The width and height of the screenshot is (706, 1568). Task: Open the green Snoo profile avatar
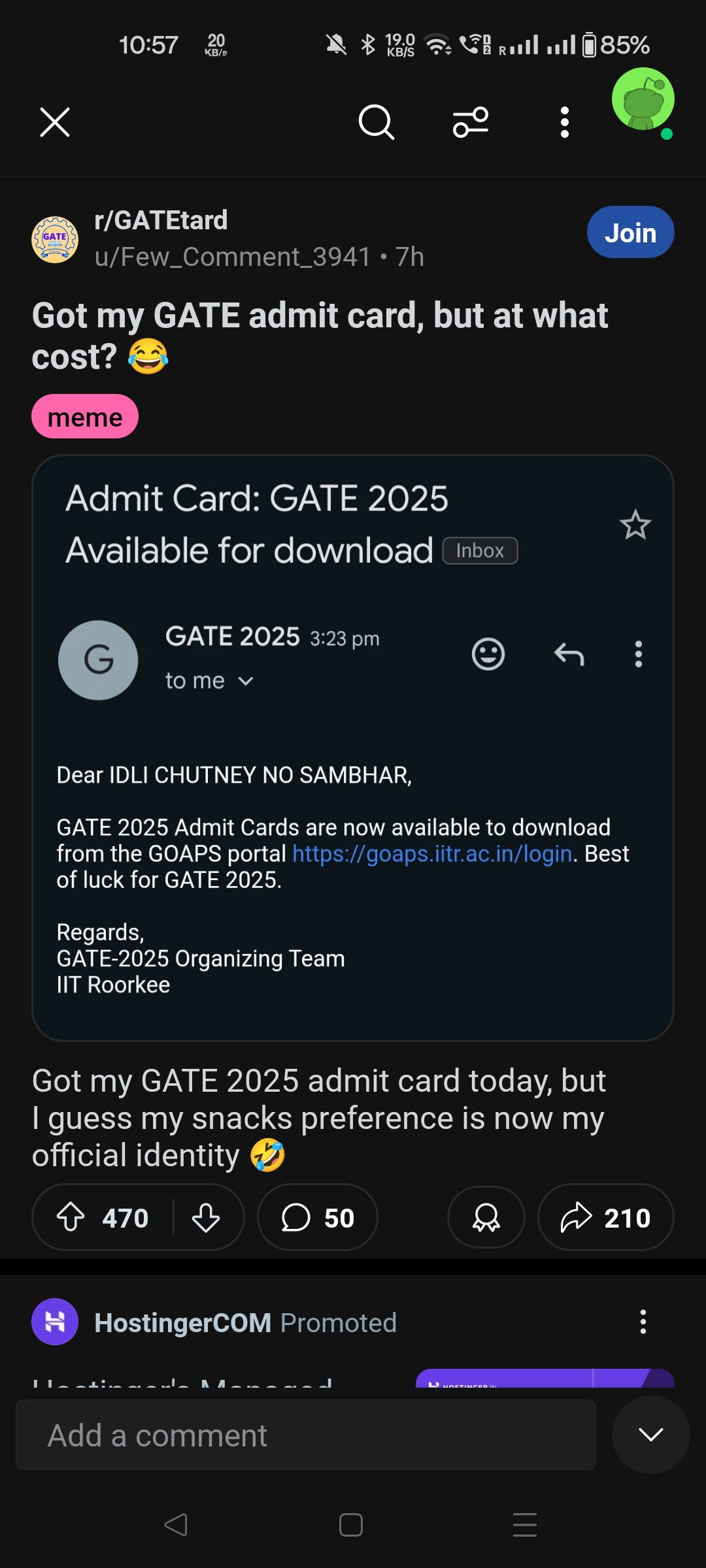643,100
